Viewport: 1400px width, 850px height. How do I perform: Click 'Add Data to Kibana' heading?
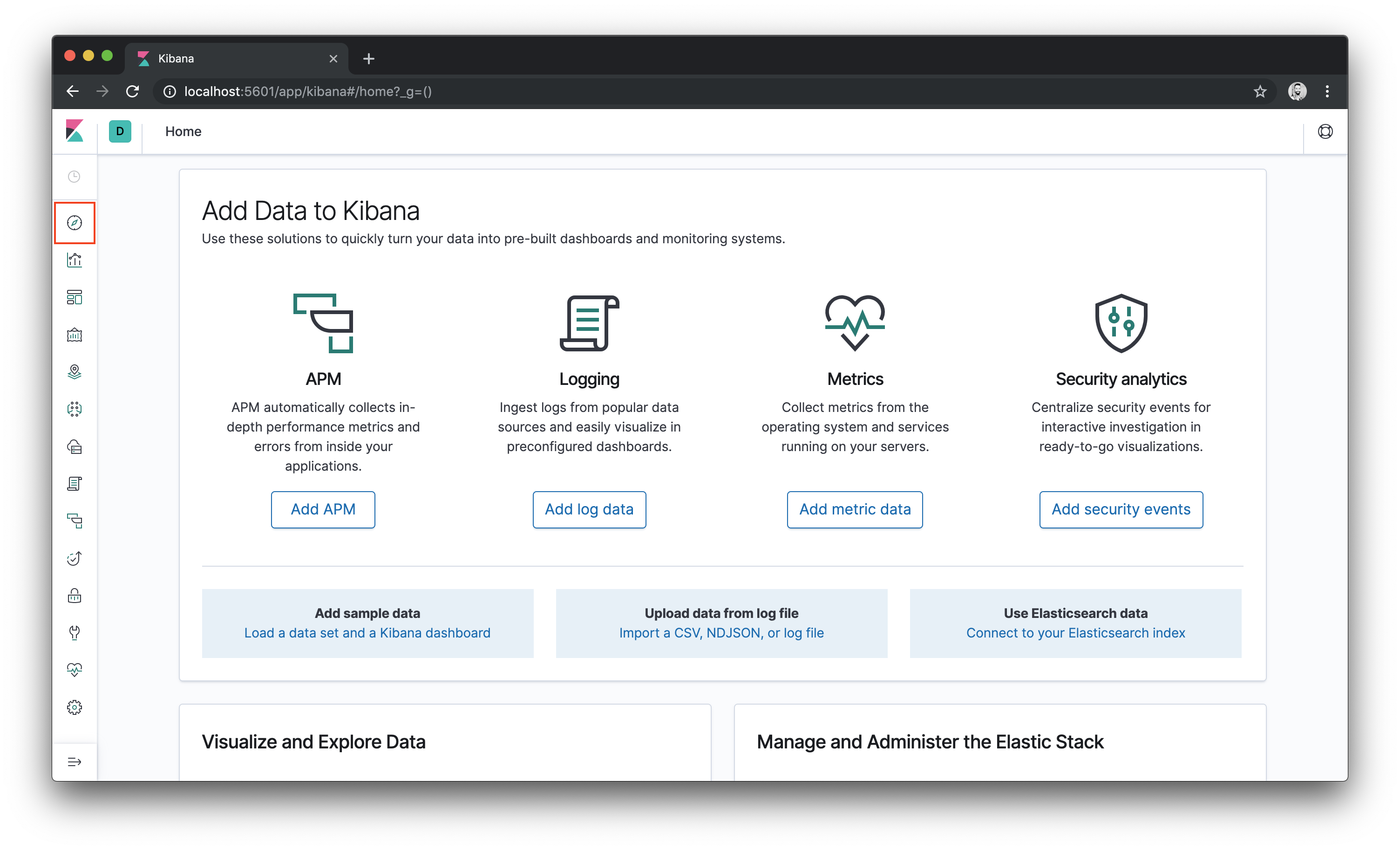click(x=311, y=211)
